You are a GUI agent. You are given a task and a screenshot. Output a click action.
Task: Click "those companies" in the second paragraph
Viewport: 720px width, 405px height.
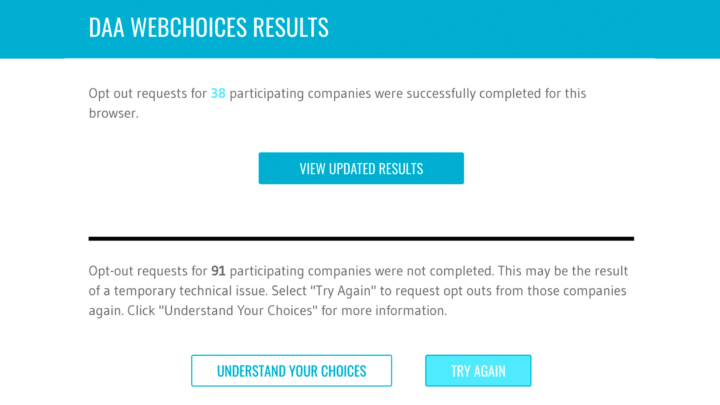[x=583, y=291]
